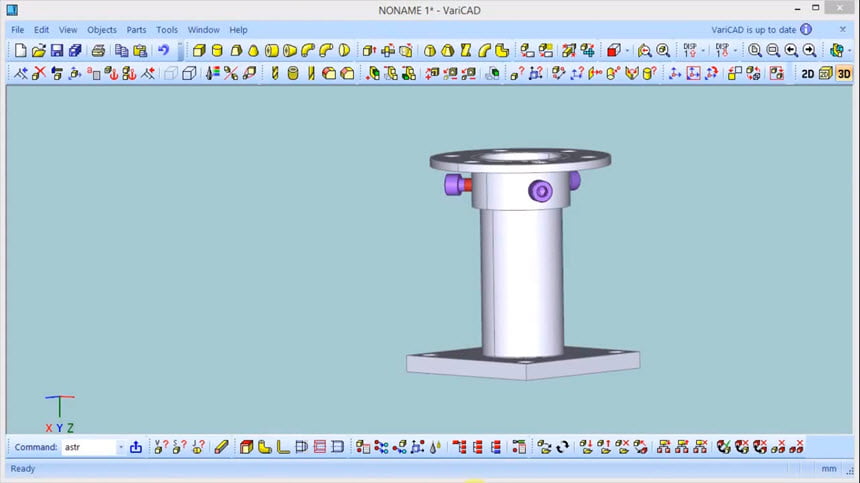Print with the printer icon

(x=98, y=50)
